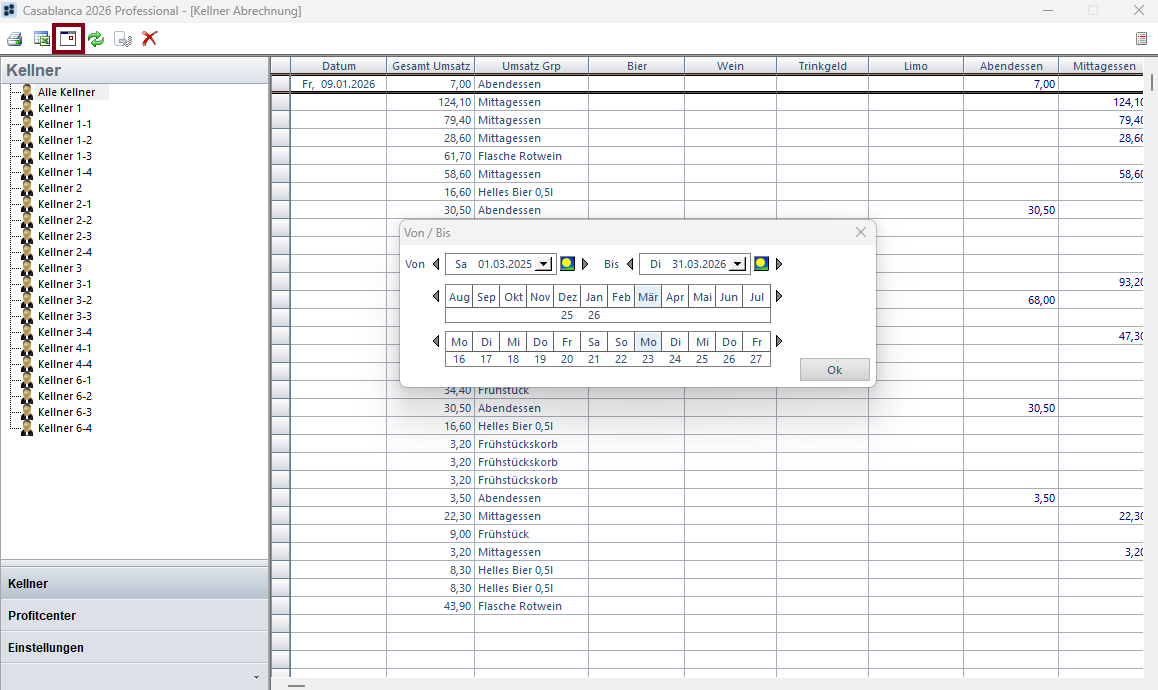
Task: Click the data export toolbar icon
Action: tap(122, 38)
